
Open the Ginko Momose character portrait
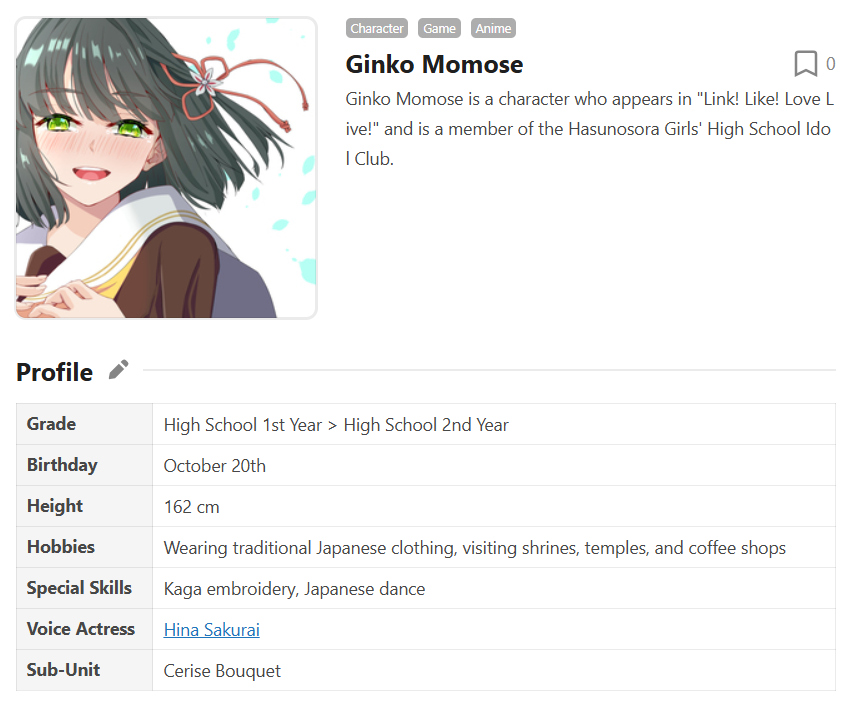(166, 168)
